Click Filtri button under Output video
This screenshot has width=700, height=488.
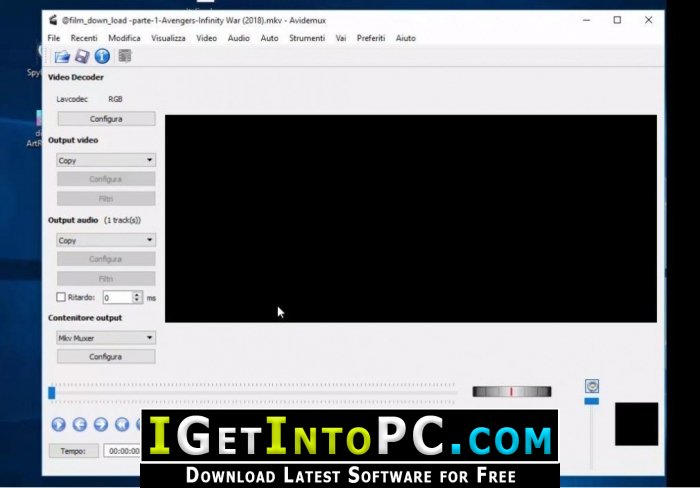pos(106,199)
